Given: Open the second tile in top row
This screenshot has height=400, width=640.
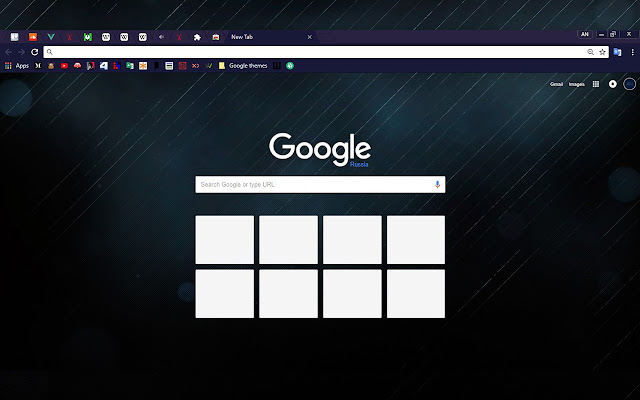Looking at the screenshot, I should [x=288, y=240].
